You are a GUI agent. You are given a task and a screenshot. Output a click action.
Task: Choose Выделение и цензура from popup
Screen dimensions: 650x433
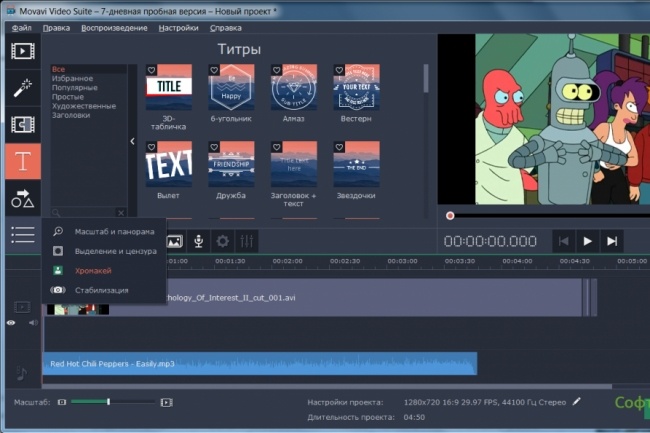(x=104, y=251)
